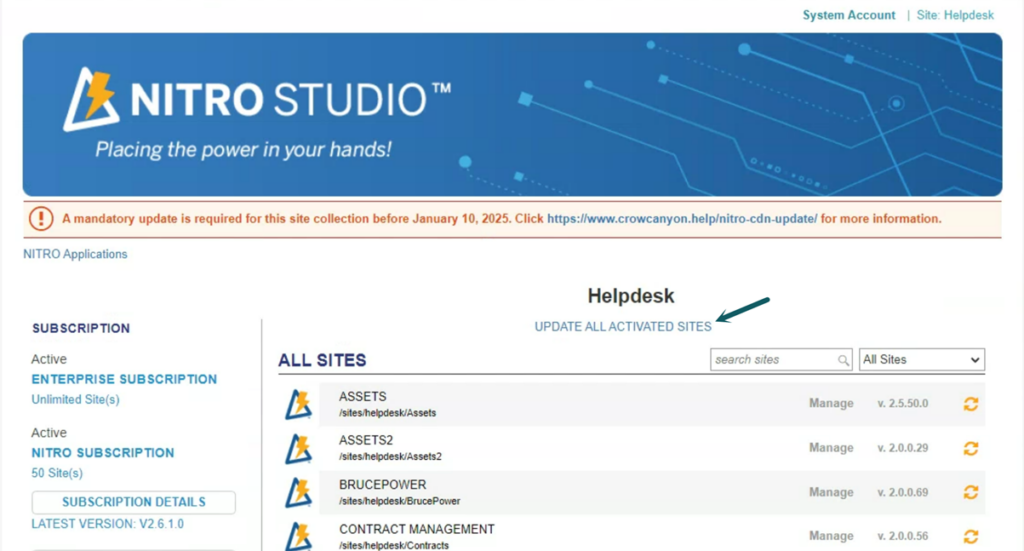Click the ASSETS site Nitro icon
Screen dimensions: 1024x551
pos(298,404)
